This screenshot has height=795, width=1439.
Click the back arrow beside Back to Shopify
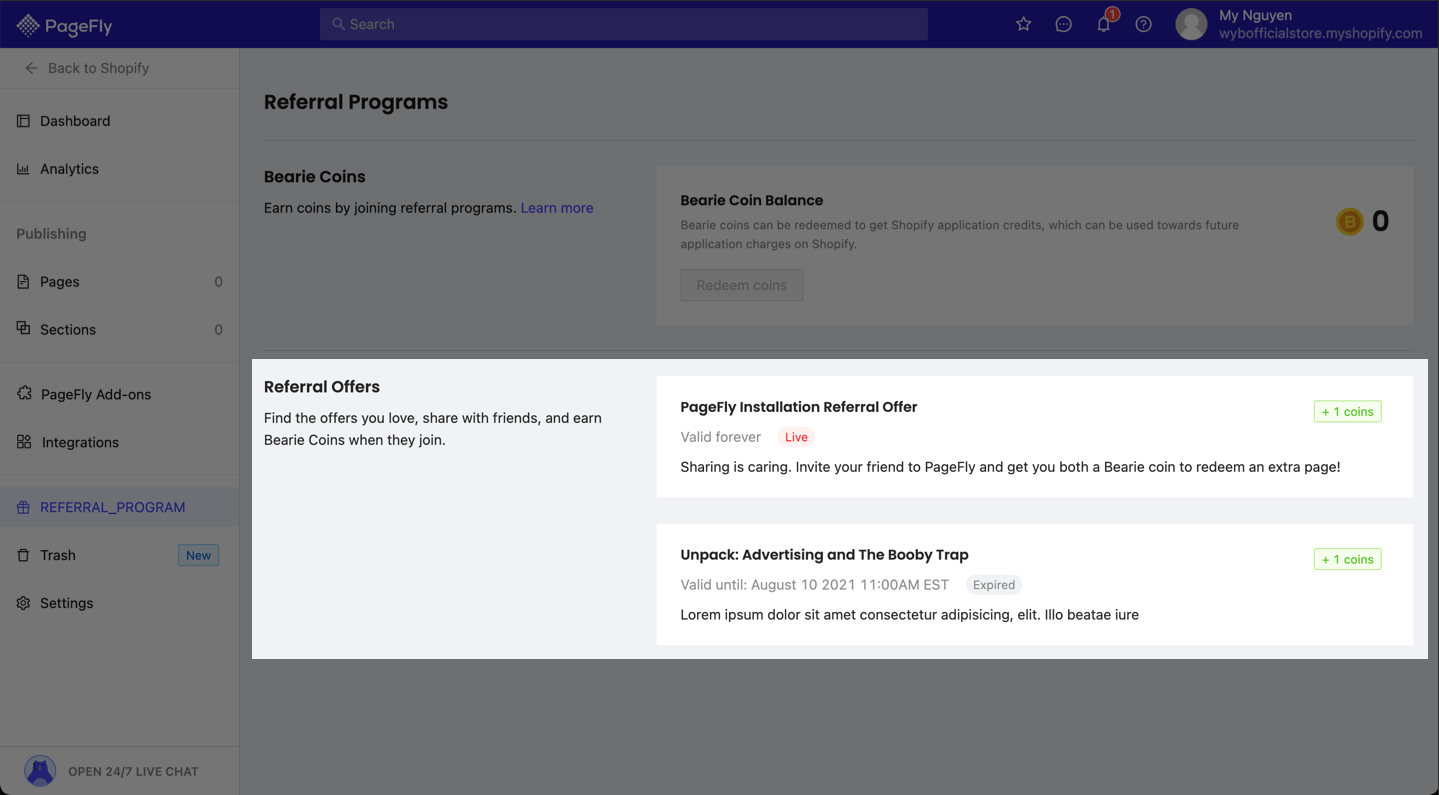31,68
